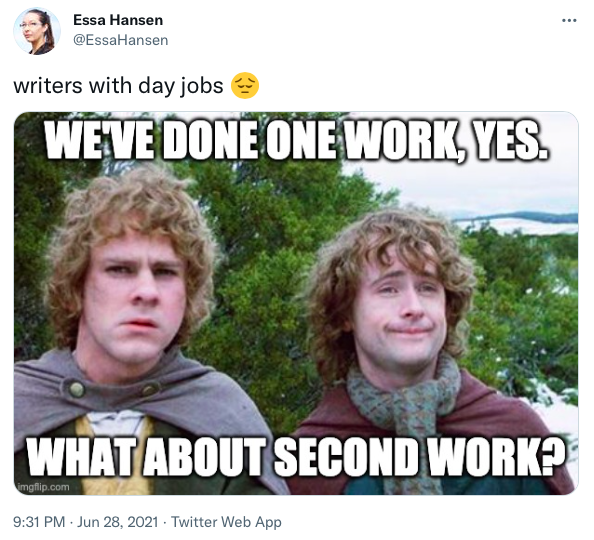Click the imgflip.com watermark

[44, 487]
